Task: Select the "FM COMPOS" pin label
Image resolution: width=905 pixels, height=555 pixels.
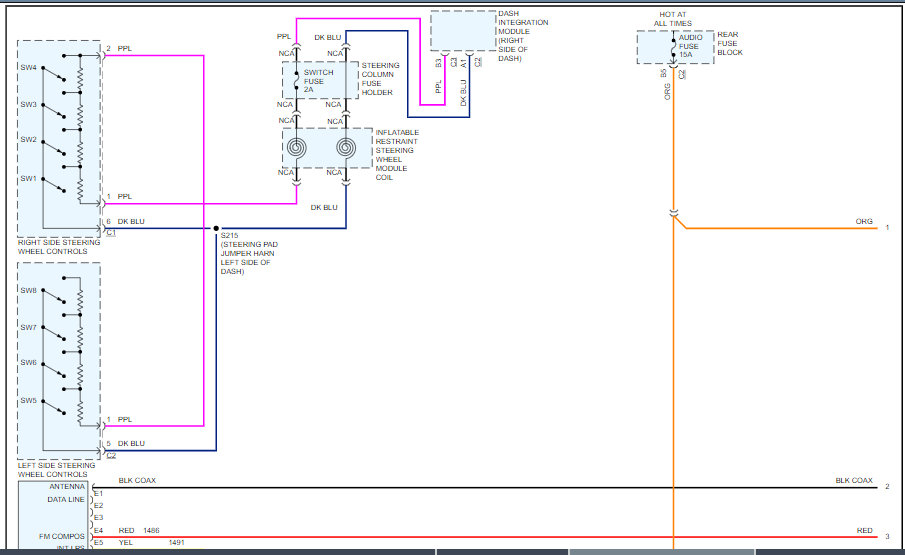Action: [x=58, y=537]
